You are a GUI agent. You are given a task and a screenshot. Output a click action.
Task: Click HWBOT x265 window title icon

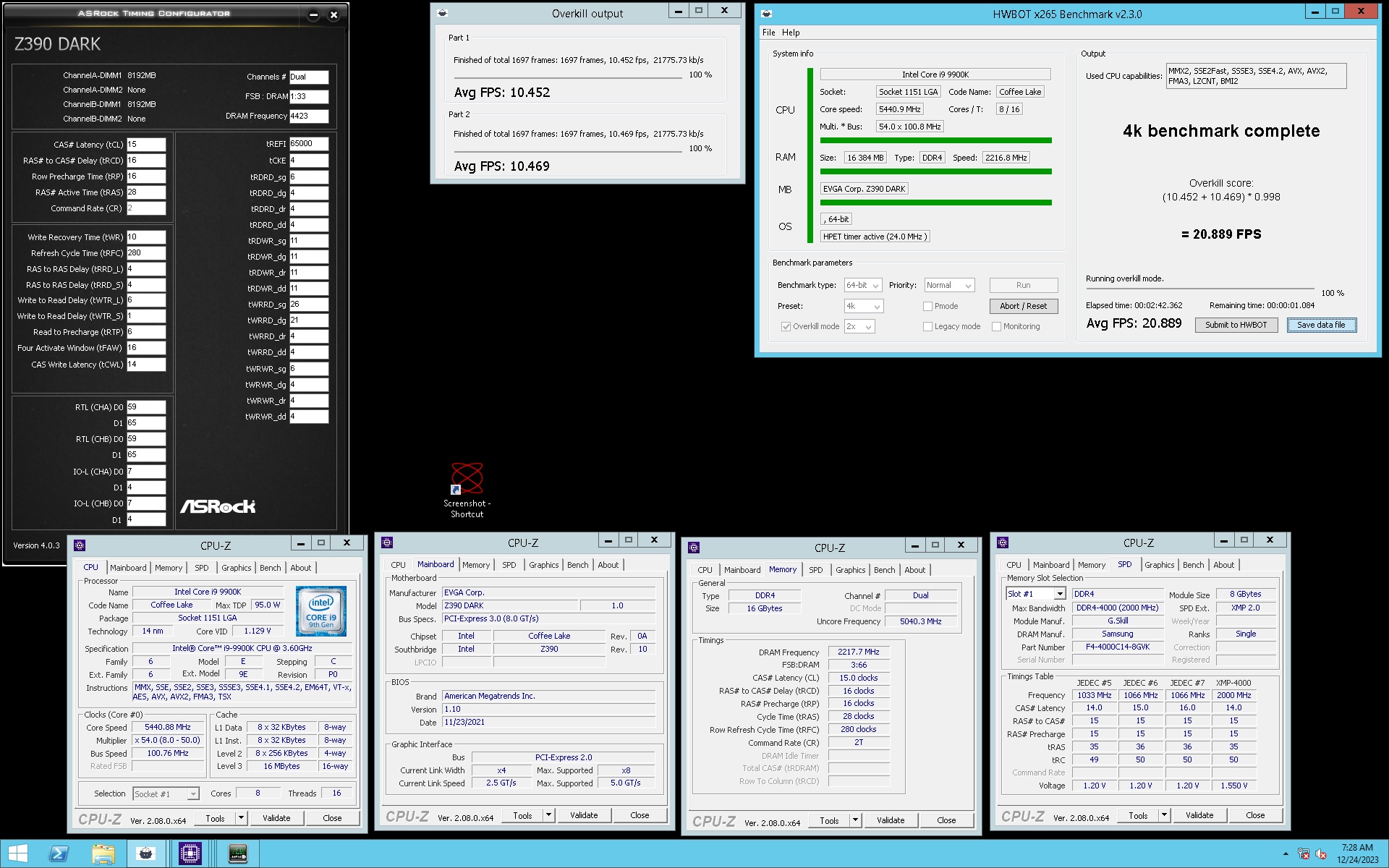pyautogui.click(x=767, y=14)
